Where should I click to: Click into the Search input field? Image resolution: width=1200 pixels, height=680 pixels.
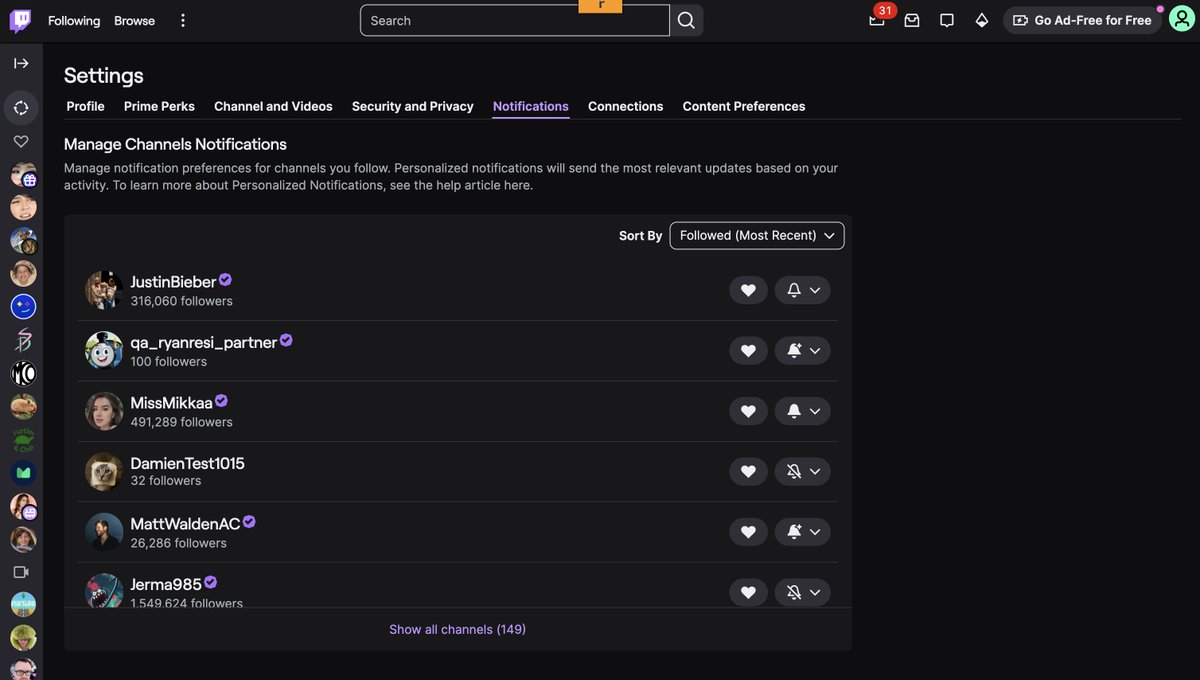point(515,20)
